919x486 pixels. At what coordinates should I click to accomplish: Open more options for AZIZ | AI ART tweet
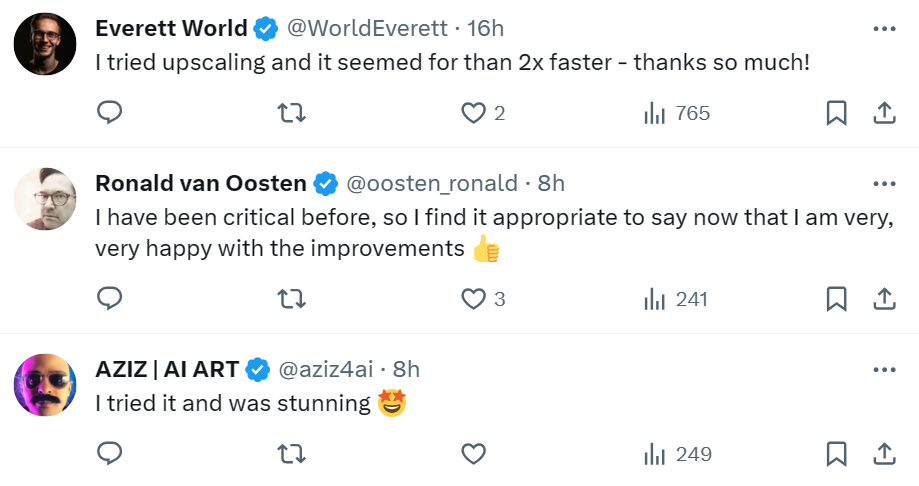pos(884,369)
